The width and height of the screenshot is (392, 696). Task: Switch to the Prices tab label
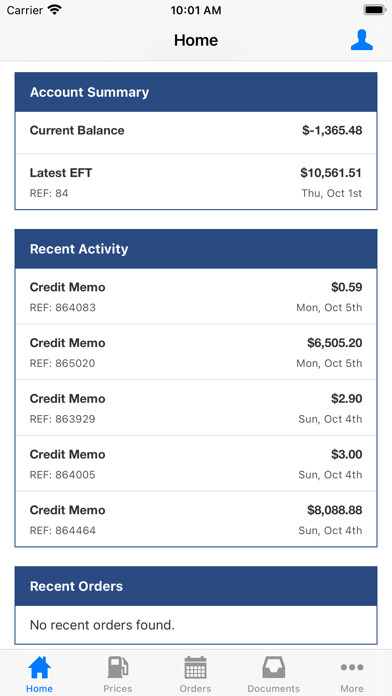coord(118,688)
